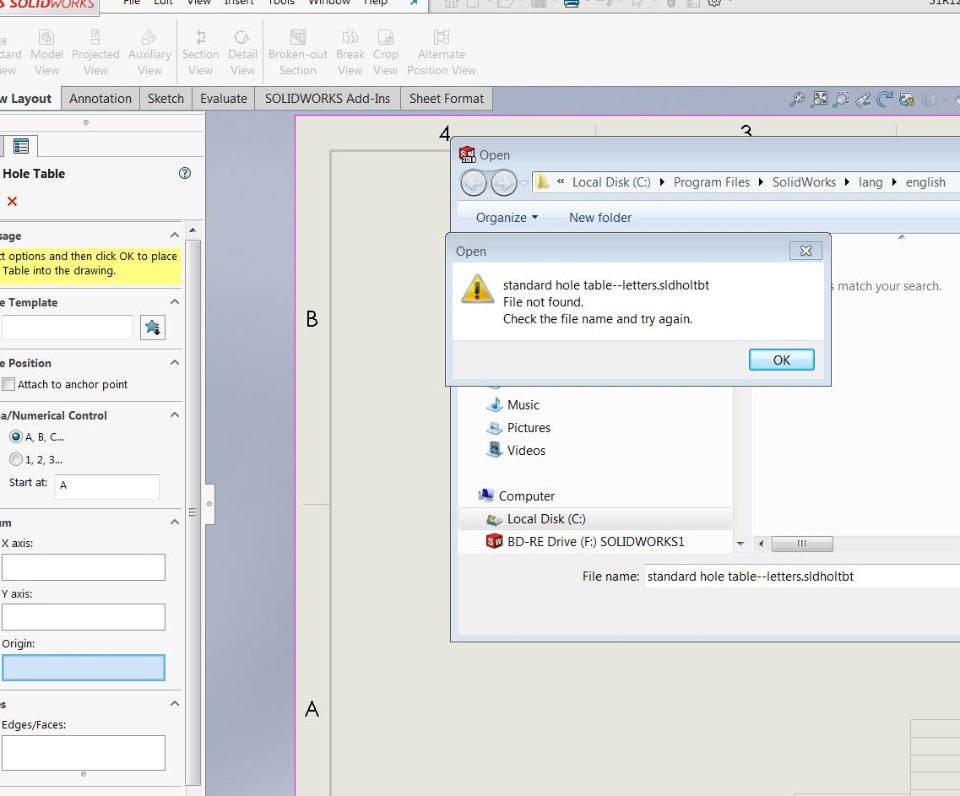
Task: Go to Program Files breadcrumb
Action: click(x=711, y=182)
